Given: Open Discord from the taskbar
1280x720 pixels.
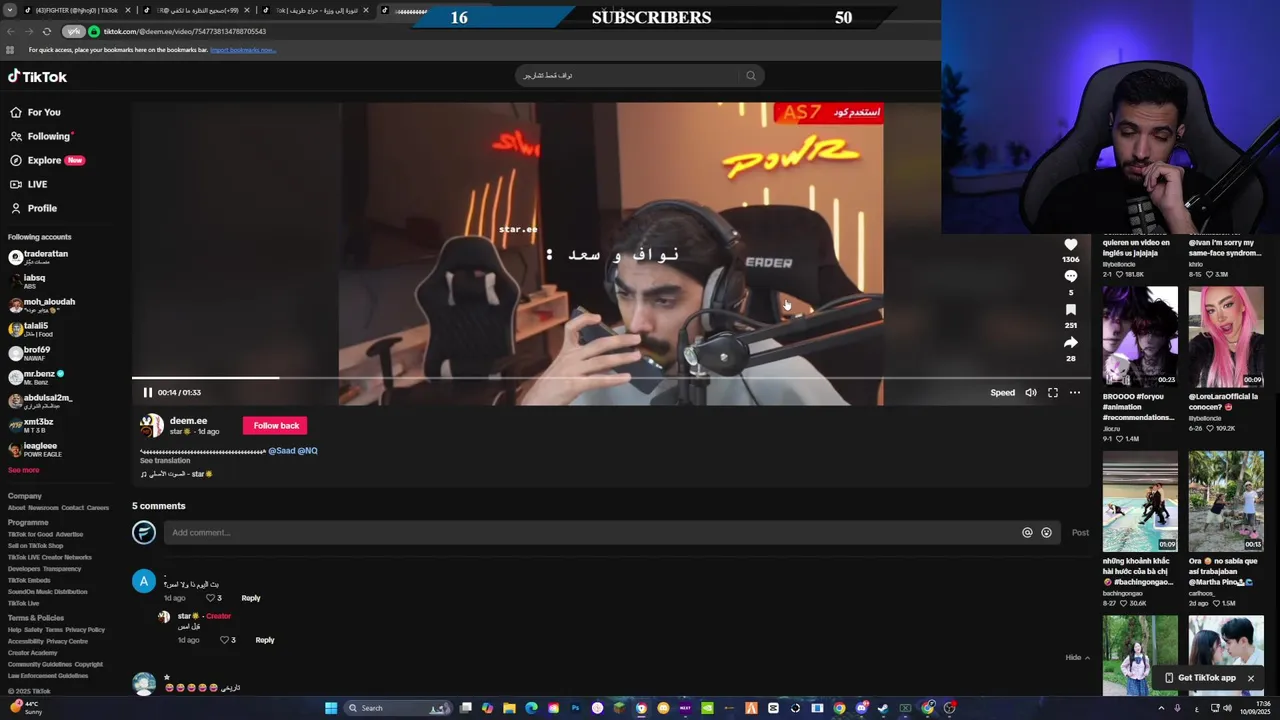Looking at the screenshot, I should pos(861,708).
